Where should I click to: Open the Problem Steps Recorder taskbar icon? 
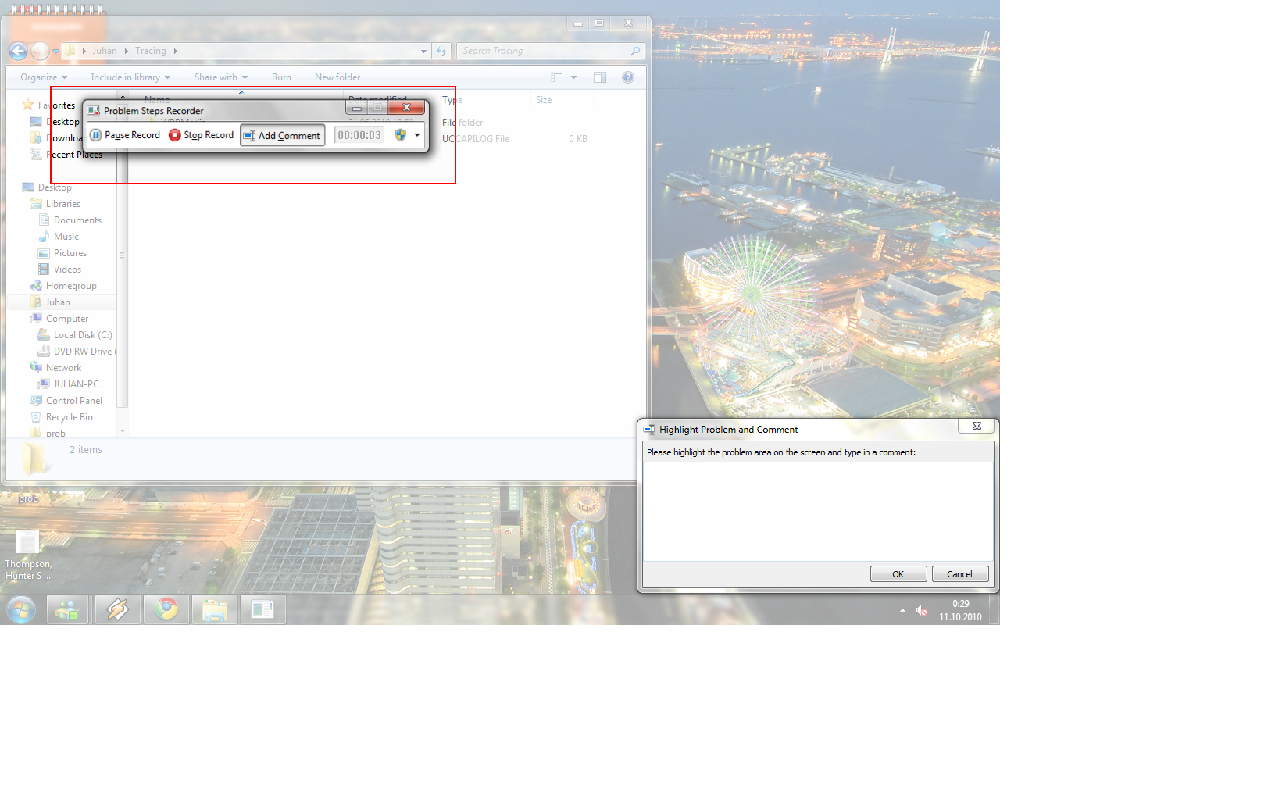click(x=263, y=609)
